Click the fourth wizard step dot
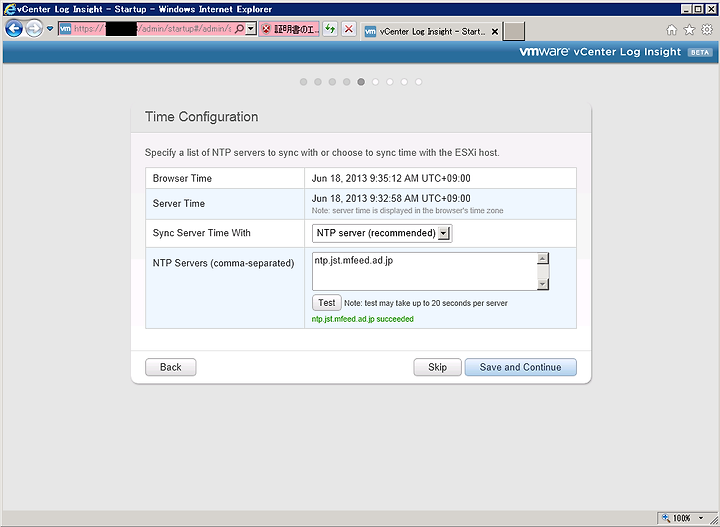Viewport: 720px width, 527px height. click(x=347, y=82)
